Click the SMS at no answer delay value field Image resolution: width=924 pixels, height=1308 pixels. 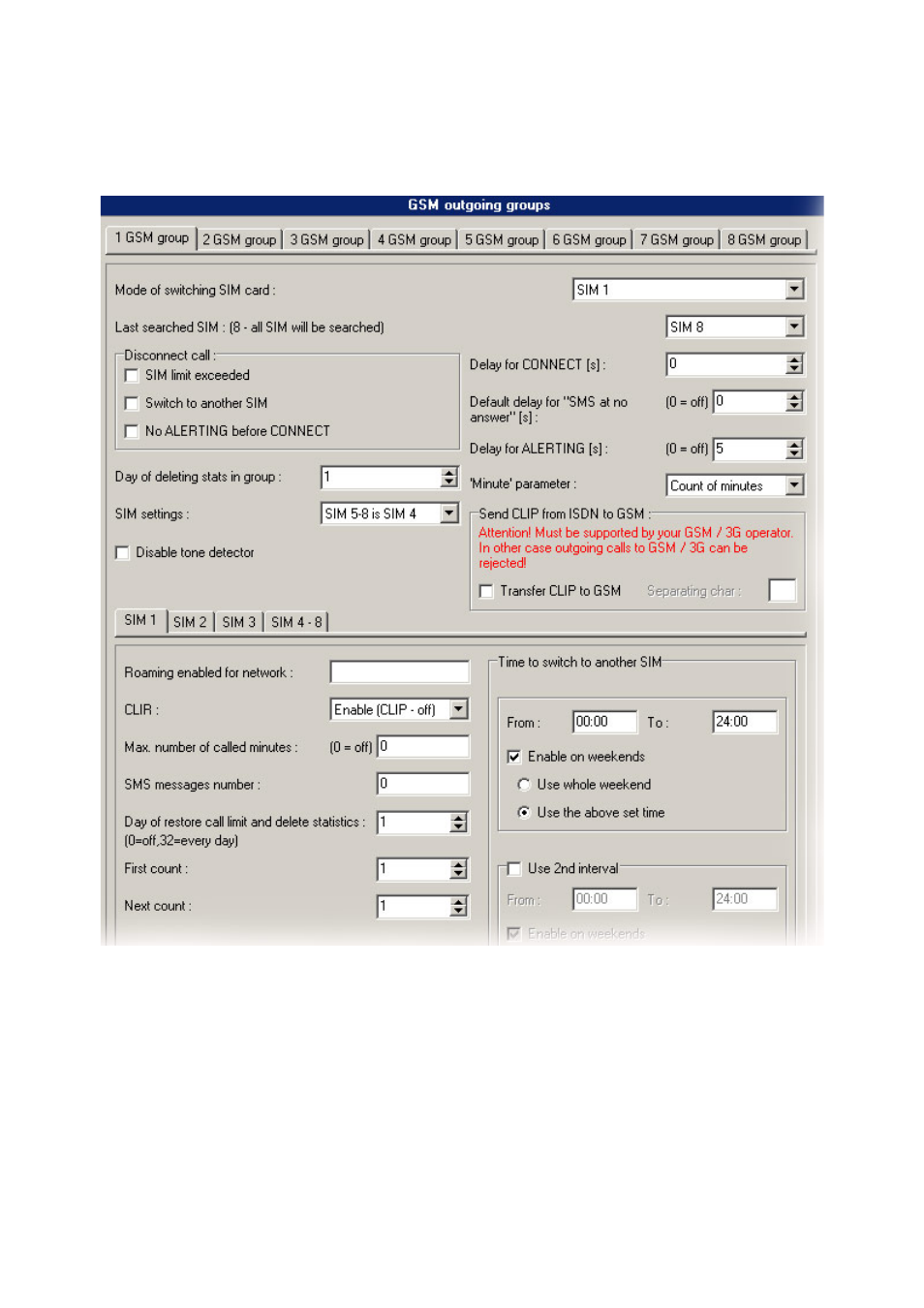(750, 401)
